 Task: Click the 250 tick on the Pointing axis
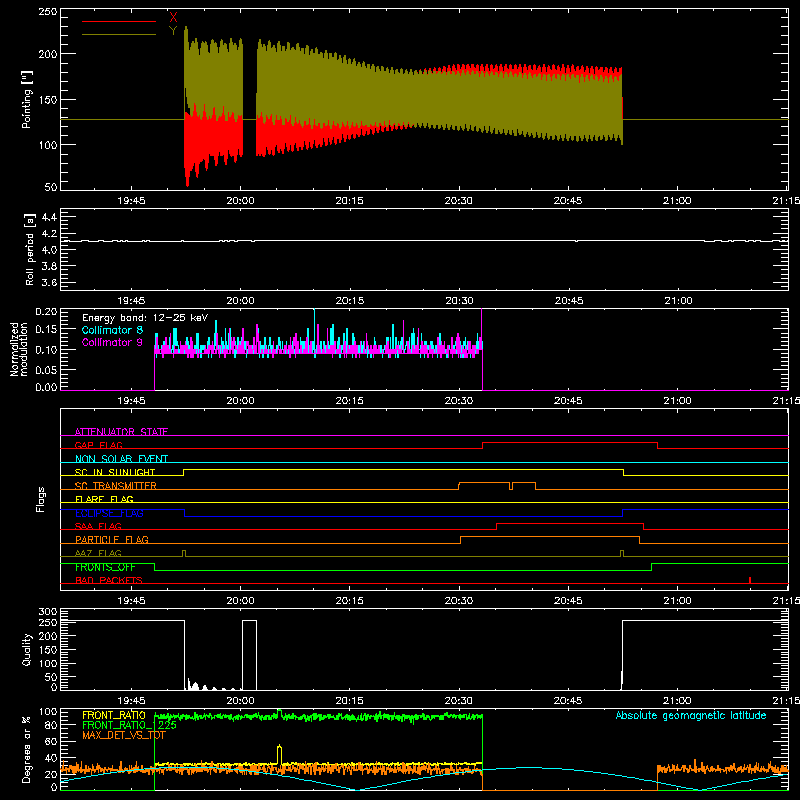click(x=48, y=11)
